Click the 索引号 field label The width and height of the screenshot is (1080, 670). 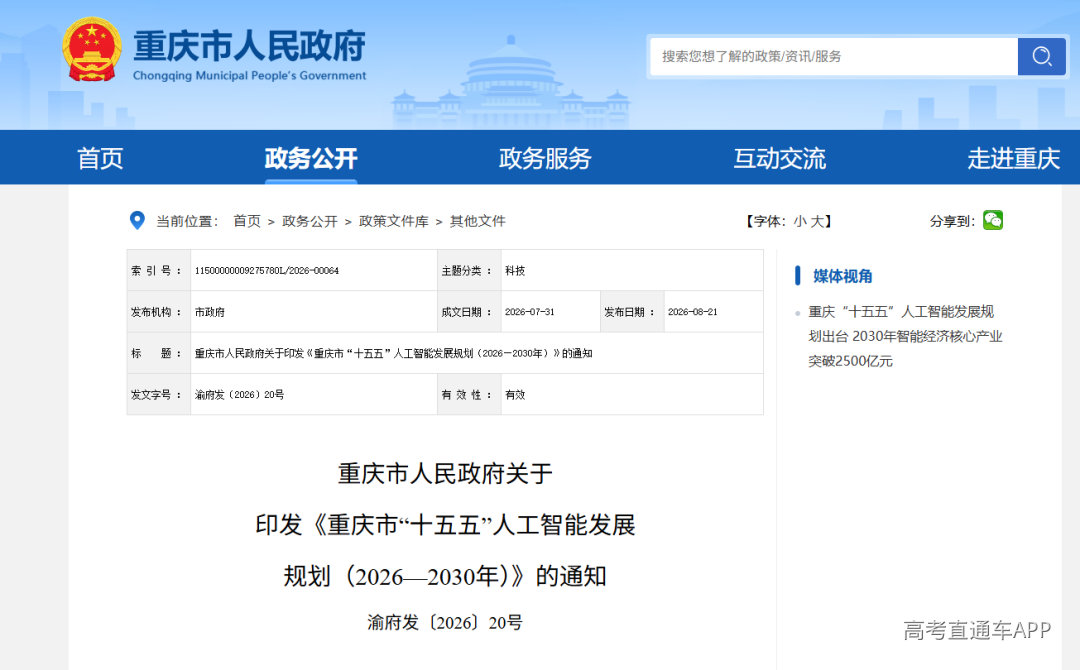[156, 271]
